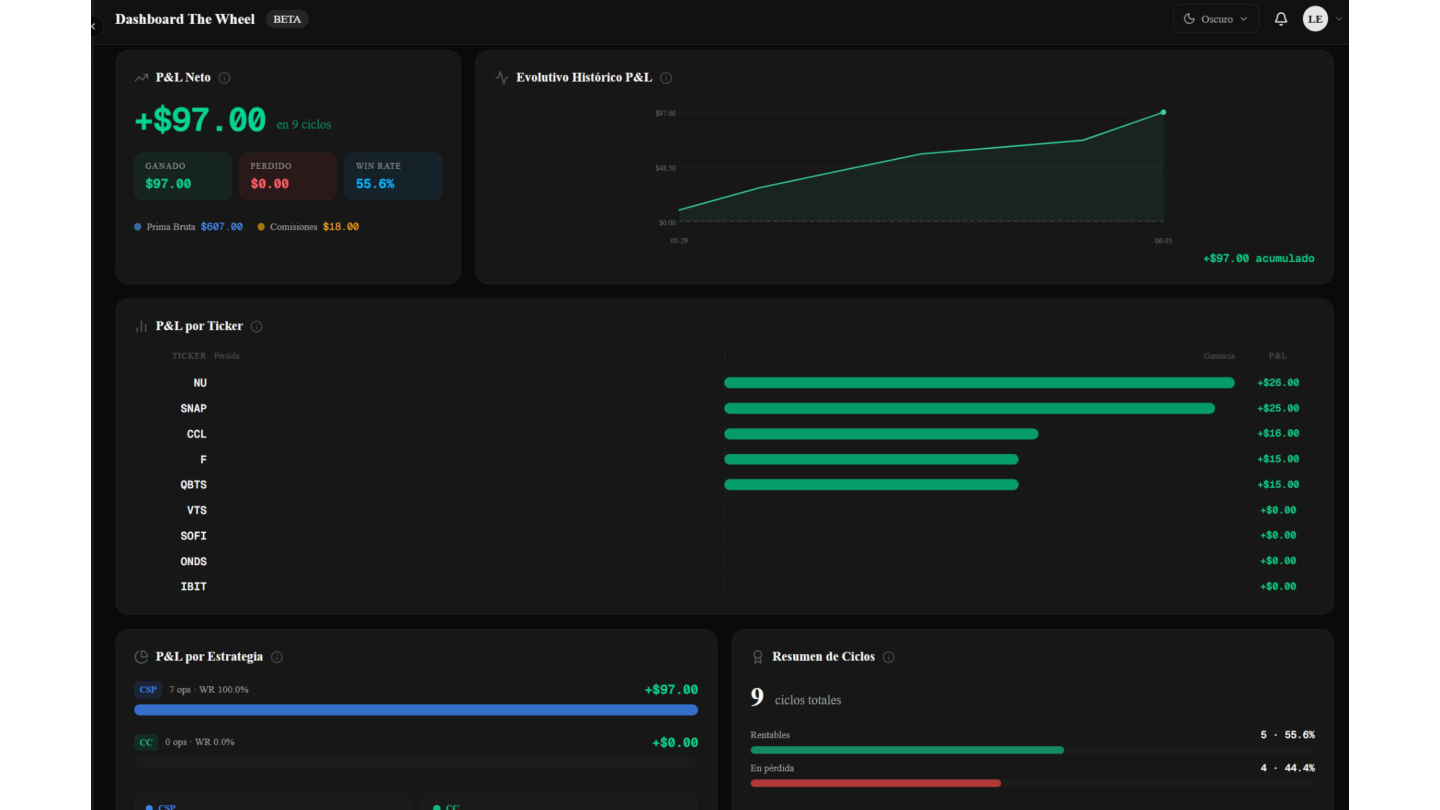1440x810 pixels.
Task: Click the QBTS ticker green bar
Action: pyautogui.click(x=871, y=485)
